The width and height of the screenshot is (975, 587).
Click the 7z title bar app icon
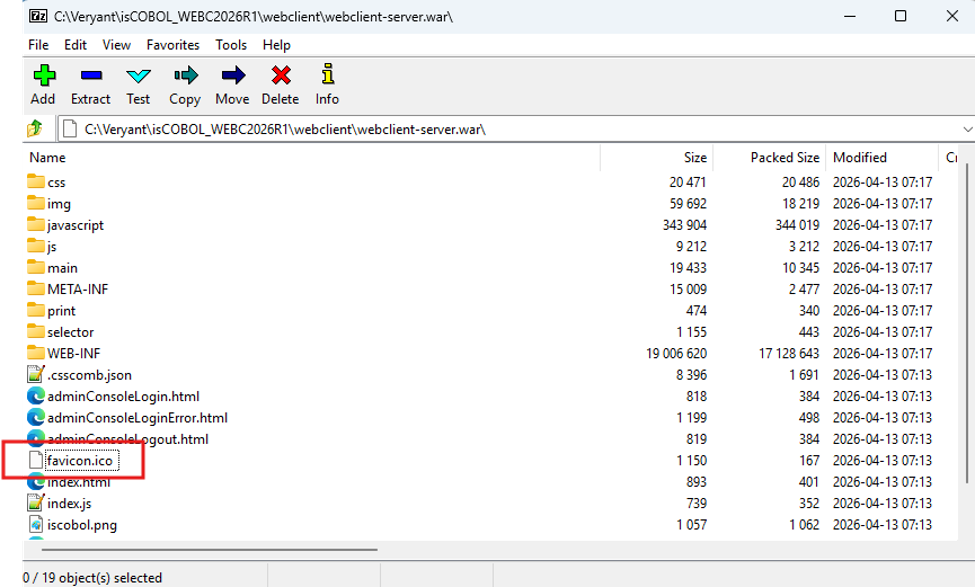tap(38, 16)
